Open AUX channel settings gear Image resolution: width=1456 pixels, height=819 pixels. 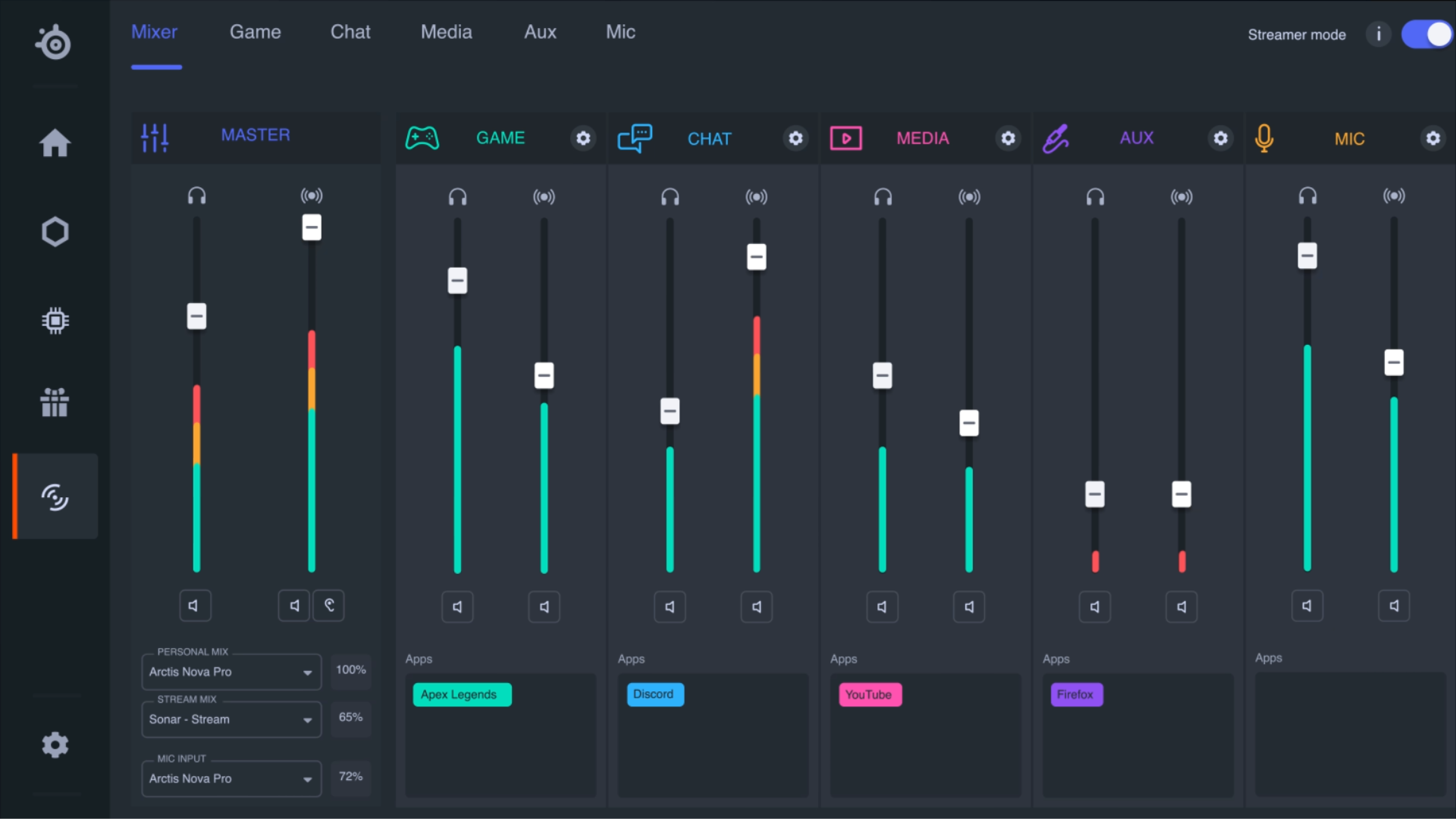[1220, 138]
